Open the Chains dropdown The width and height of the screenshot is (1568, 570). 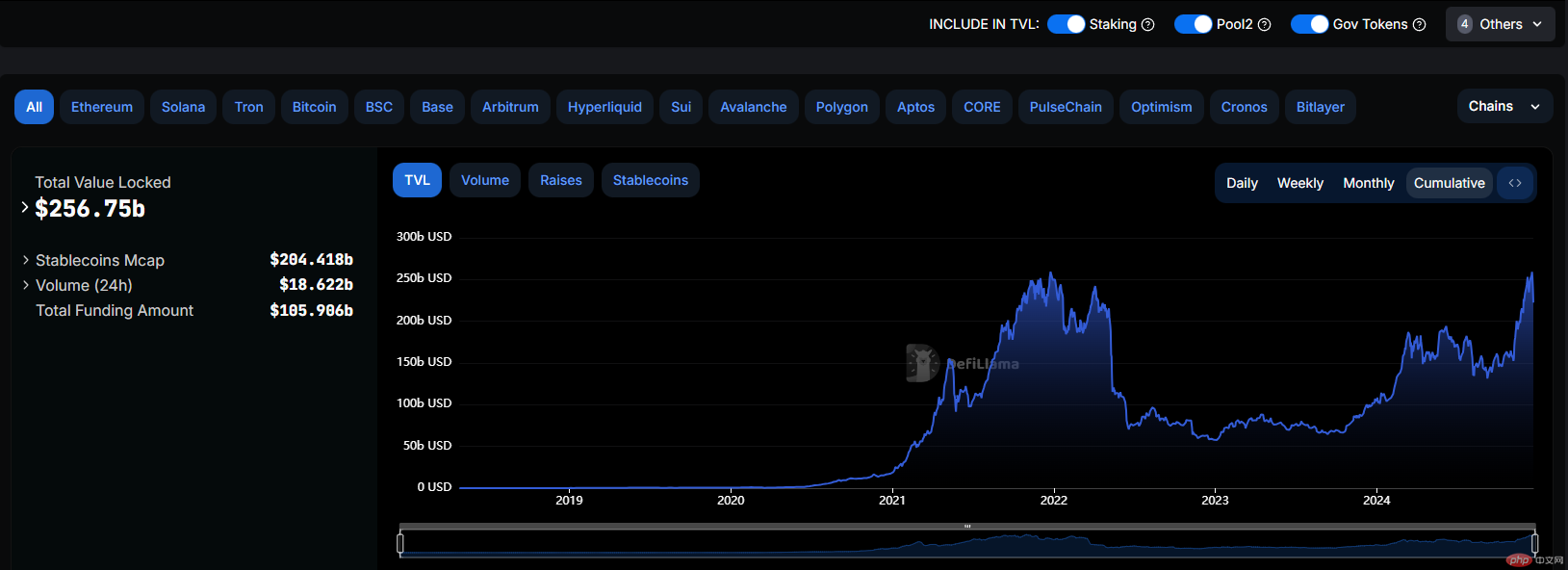1504,107
